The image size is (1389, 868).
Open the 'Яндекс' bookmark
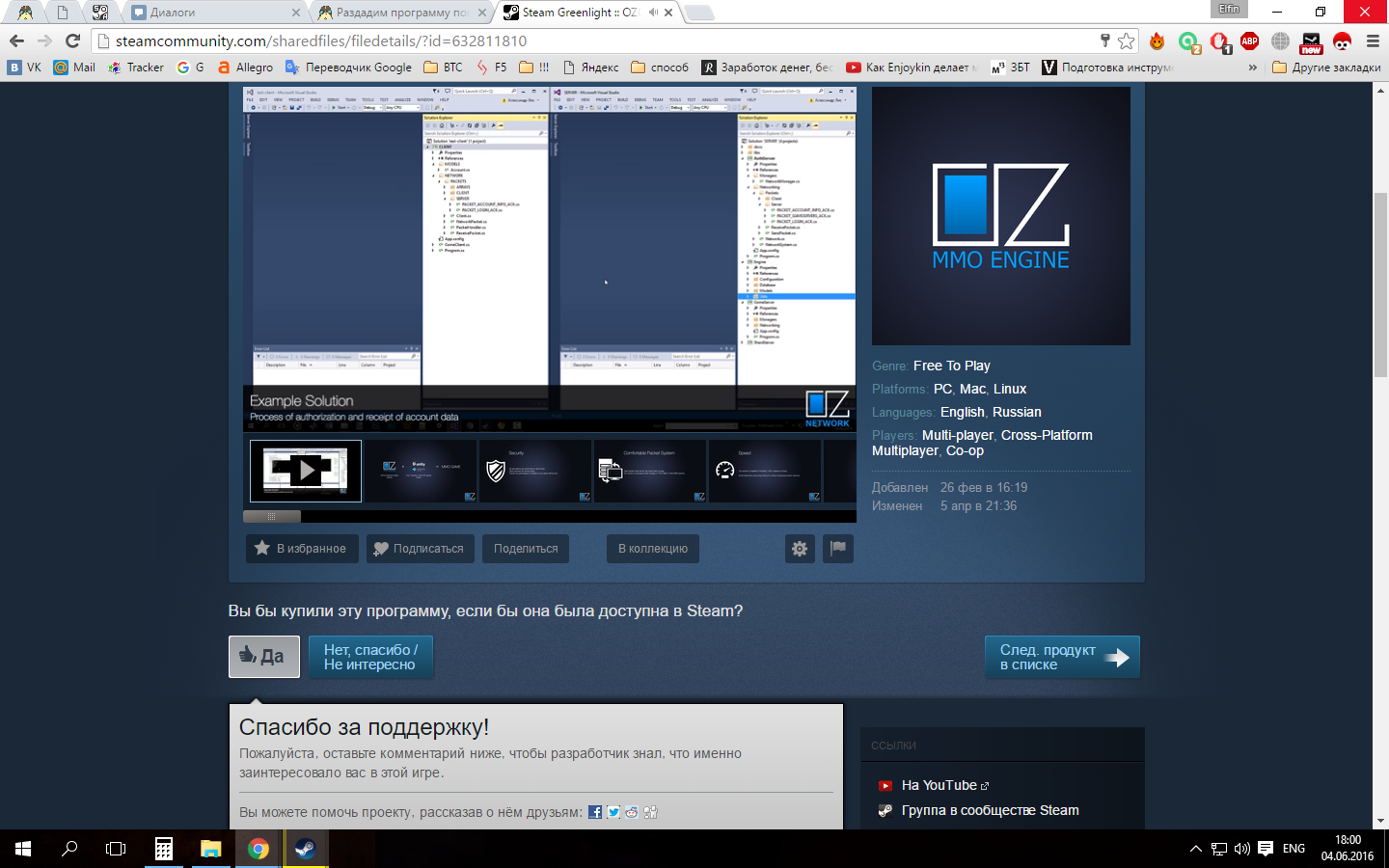click(x=590, y=68)
